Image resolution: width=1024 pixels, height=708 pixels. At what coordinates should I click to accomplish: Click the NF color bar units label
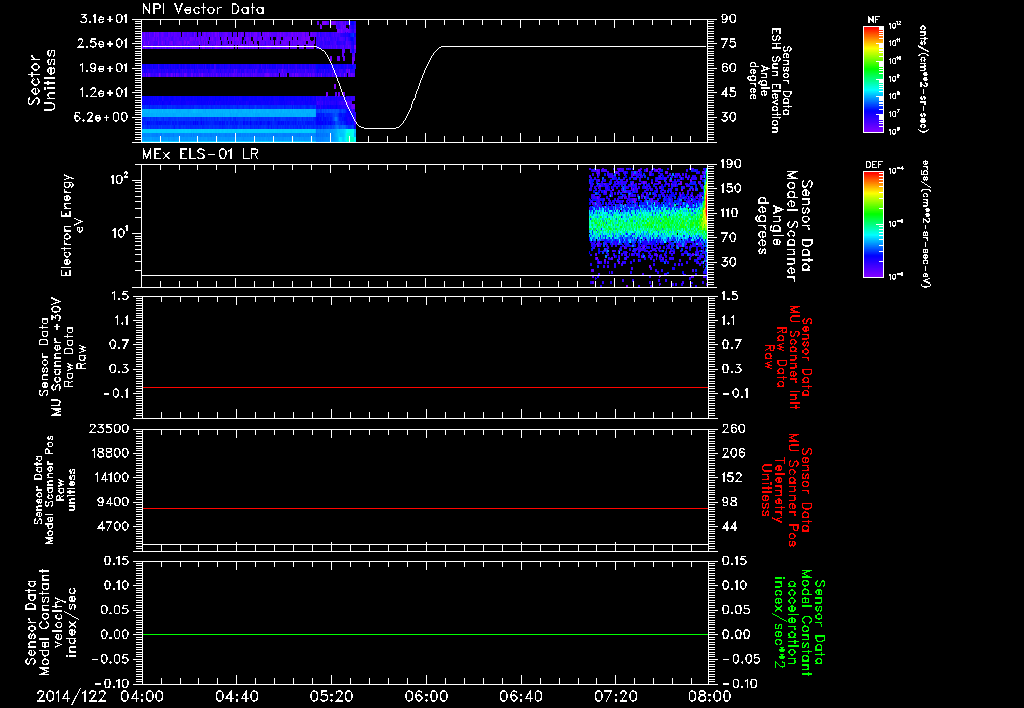(923, 79)
